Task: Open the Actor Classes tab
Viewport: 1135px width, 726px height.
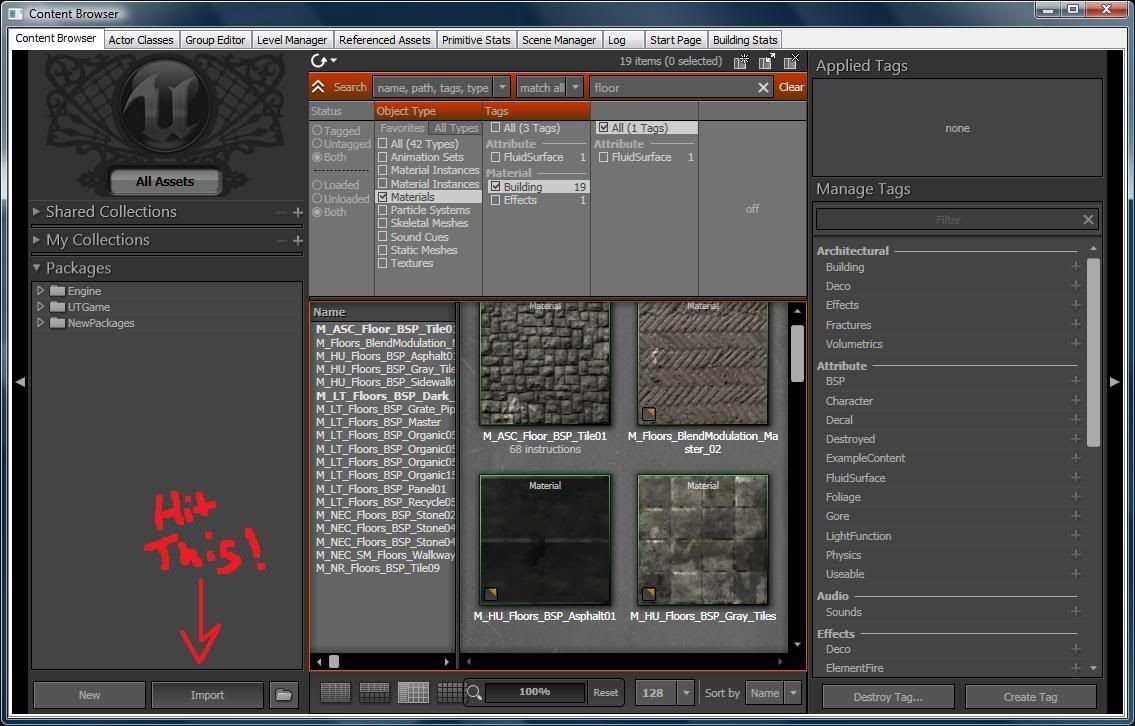Action: pyautogui.click(x=141, y=40)
